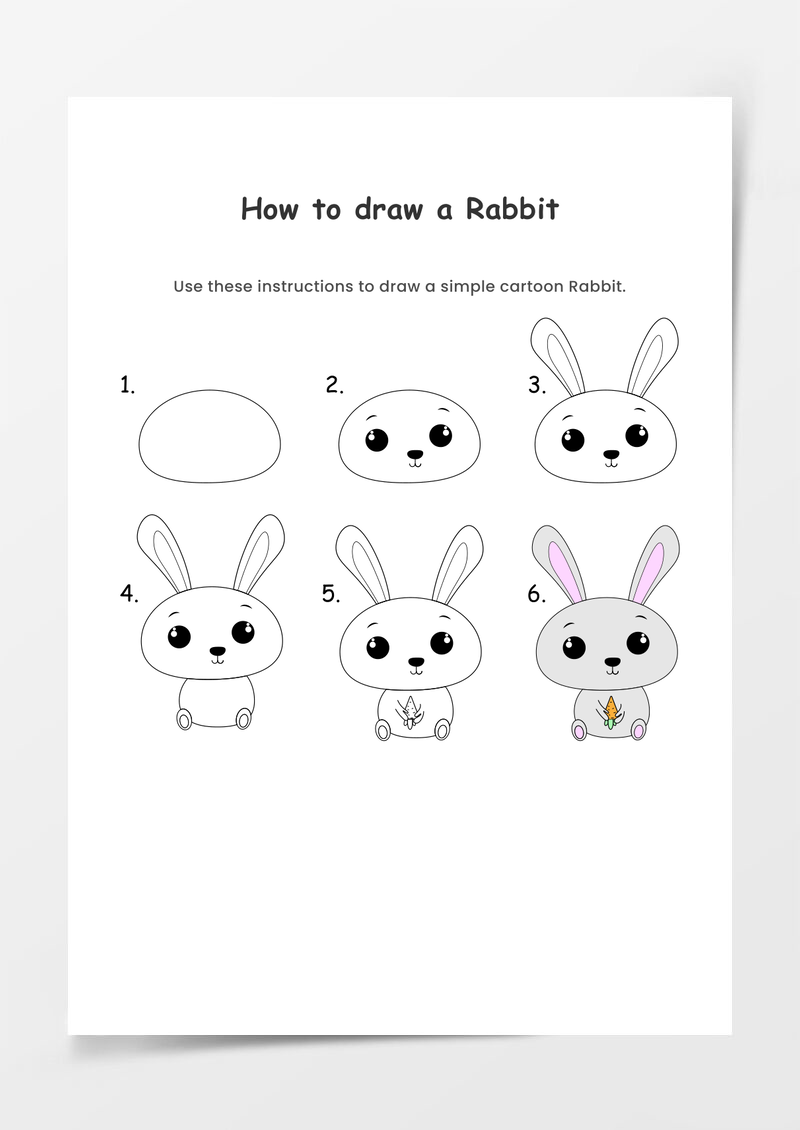Select the step 6 colored gray rabbit
This screenshot has width=800, height=1130.
pos(606,633)
